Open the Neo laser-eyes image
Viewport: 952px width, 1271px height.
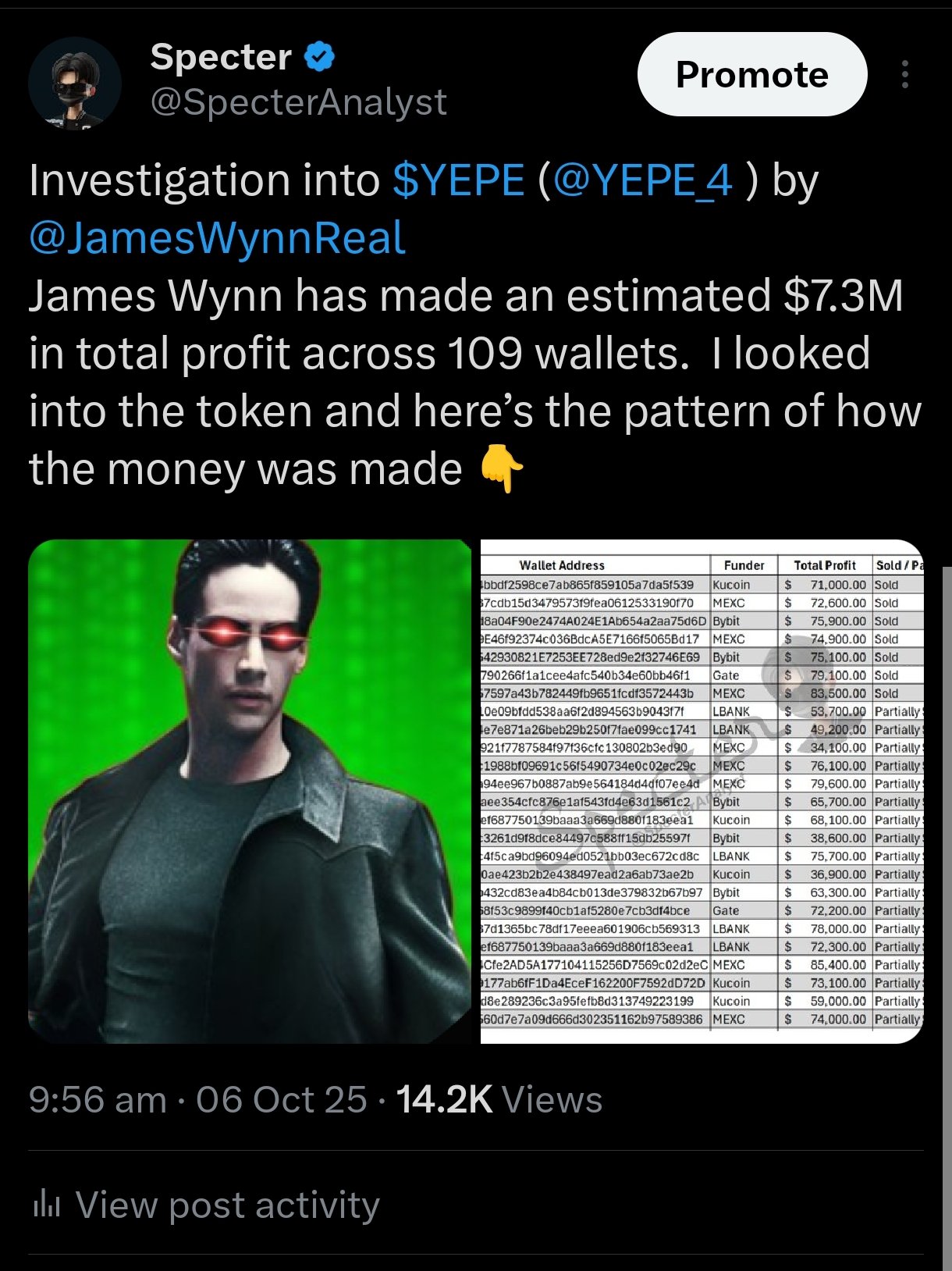[250, 792]
